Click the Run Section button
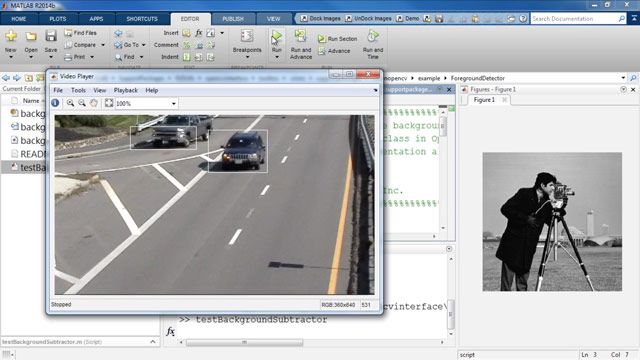Viewport: 640px width, 360px height. 338,39
